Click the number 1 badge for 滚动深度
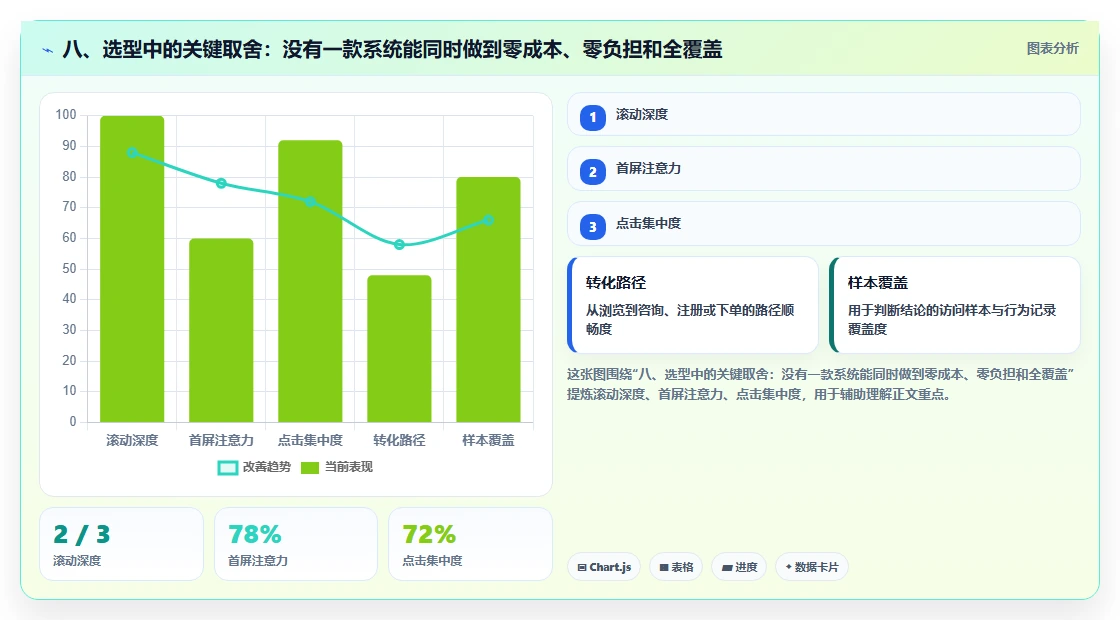 tap(592, 118)
